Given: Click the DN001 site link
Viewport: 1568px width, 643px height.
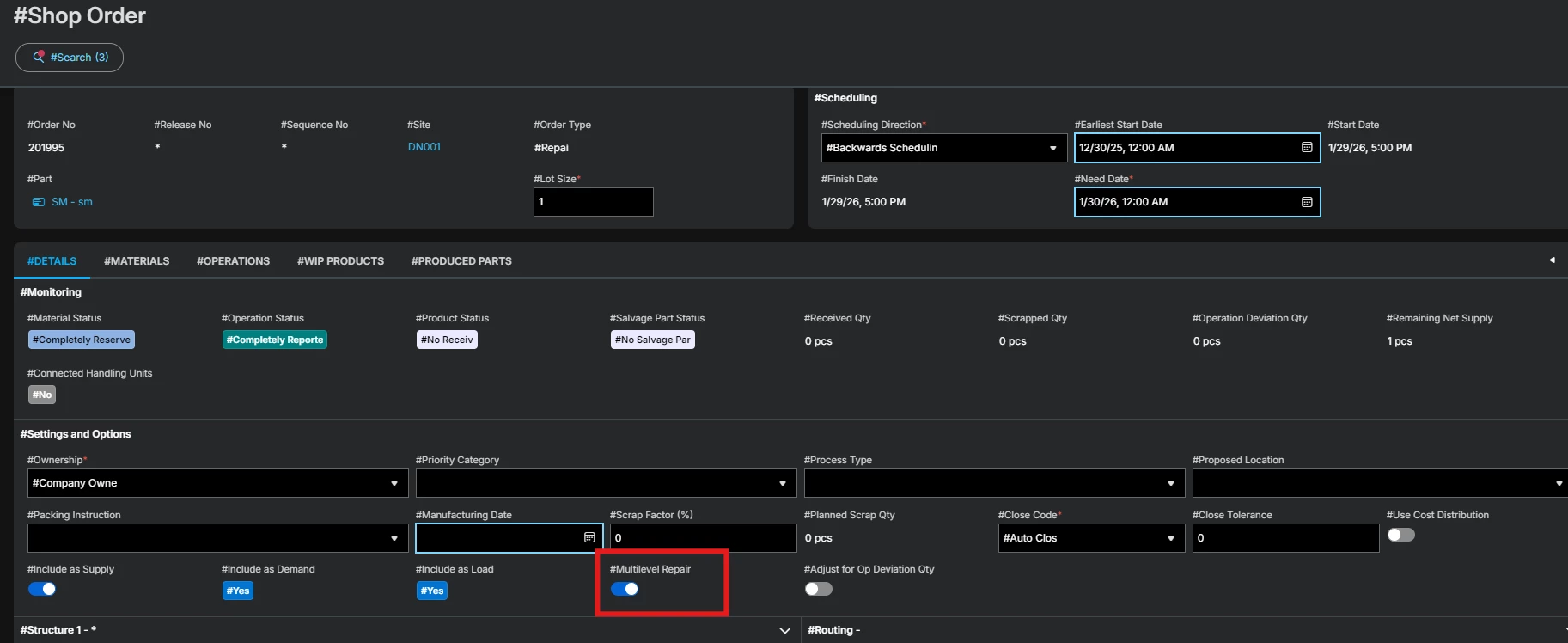Looking at the screenshot, I should click(424, 147).
